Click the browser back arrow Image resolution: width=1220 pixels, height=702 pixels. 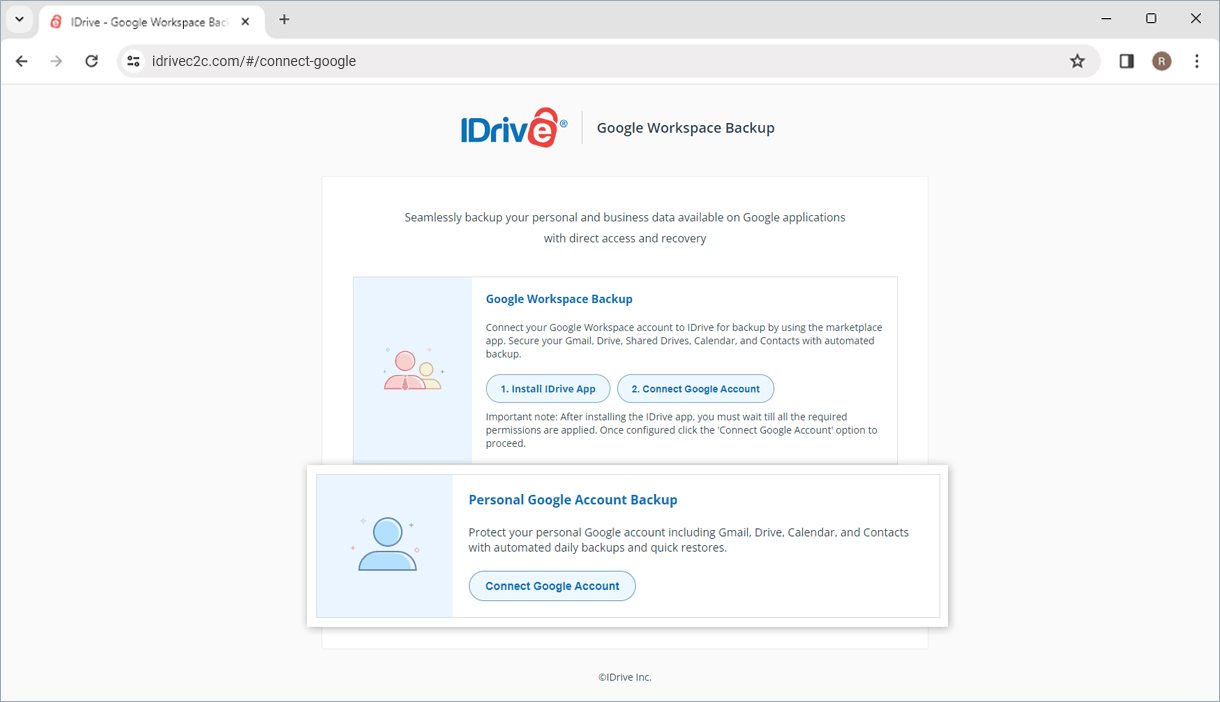(x=22, y=61)
